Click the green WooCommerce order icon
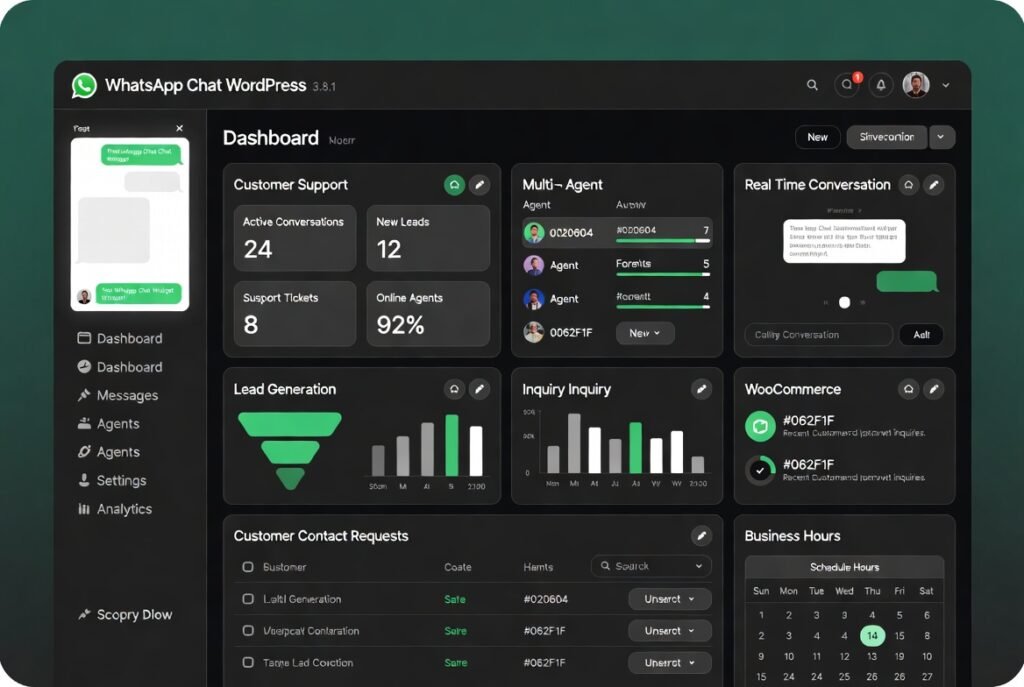Viewport: 1024px width, 687px height. (x=760, y=426)
